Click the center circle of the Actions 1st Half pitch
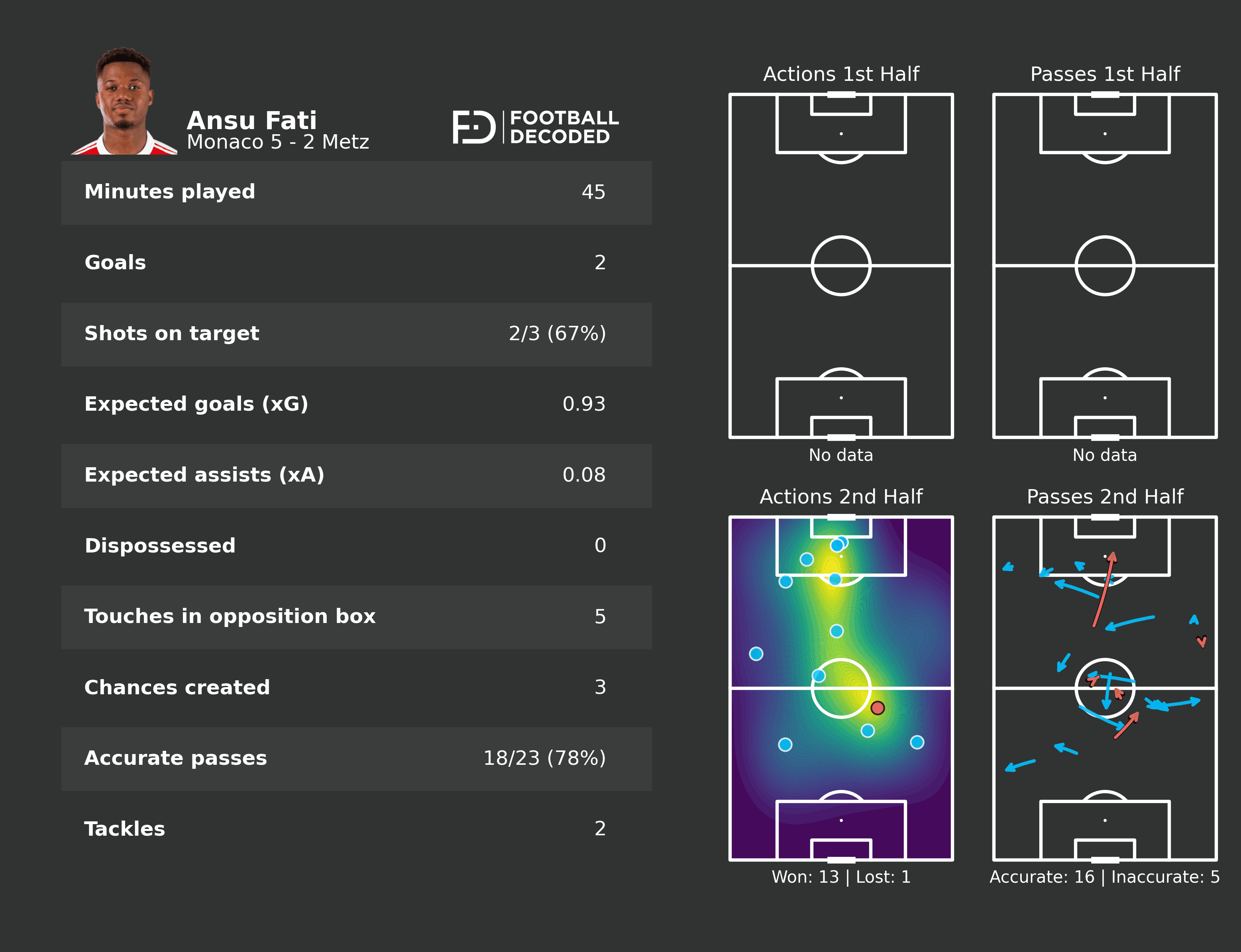This screenshot has height=952, width=1241. (841, 266)
